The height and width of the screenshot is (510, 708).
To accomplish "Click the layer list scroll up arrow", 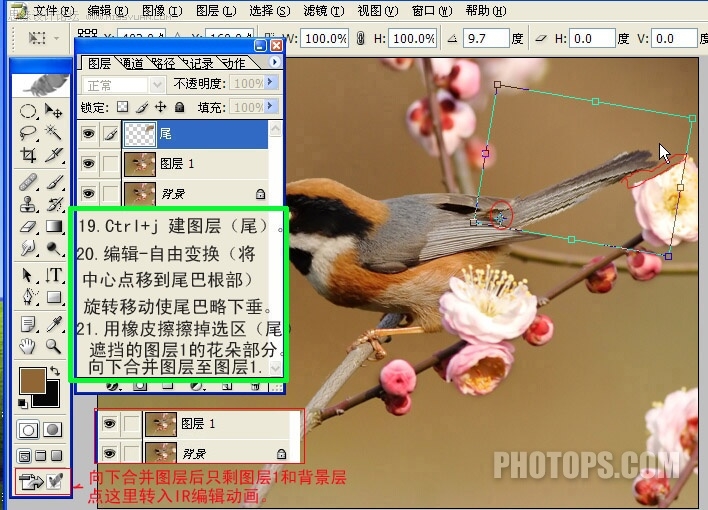I will click(x=275, y=130).
